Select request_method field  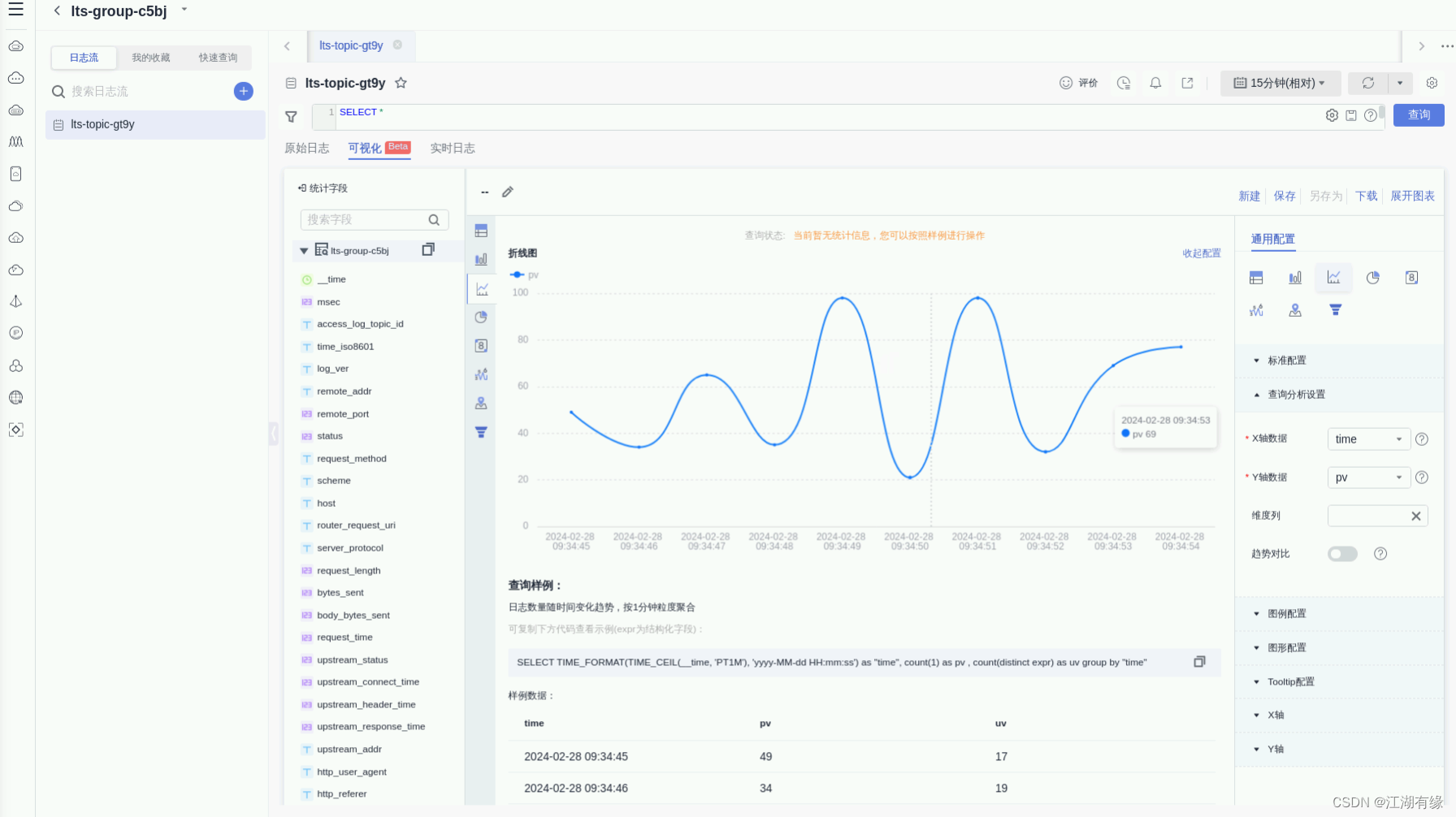click(351, 459)
